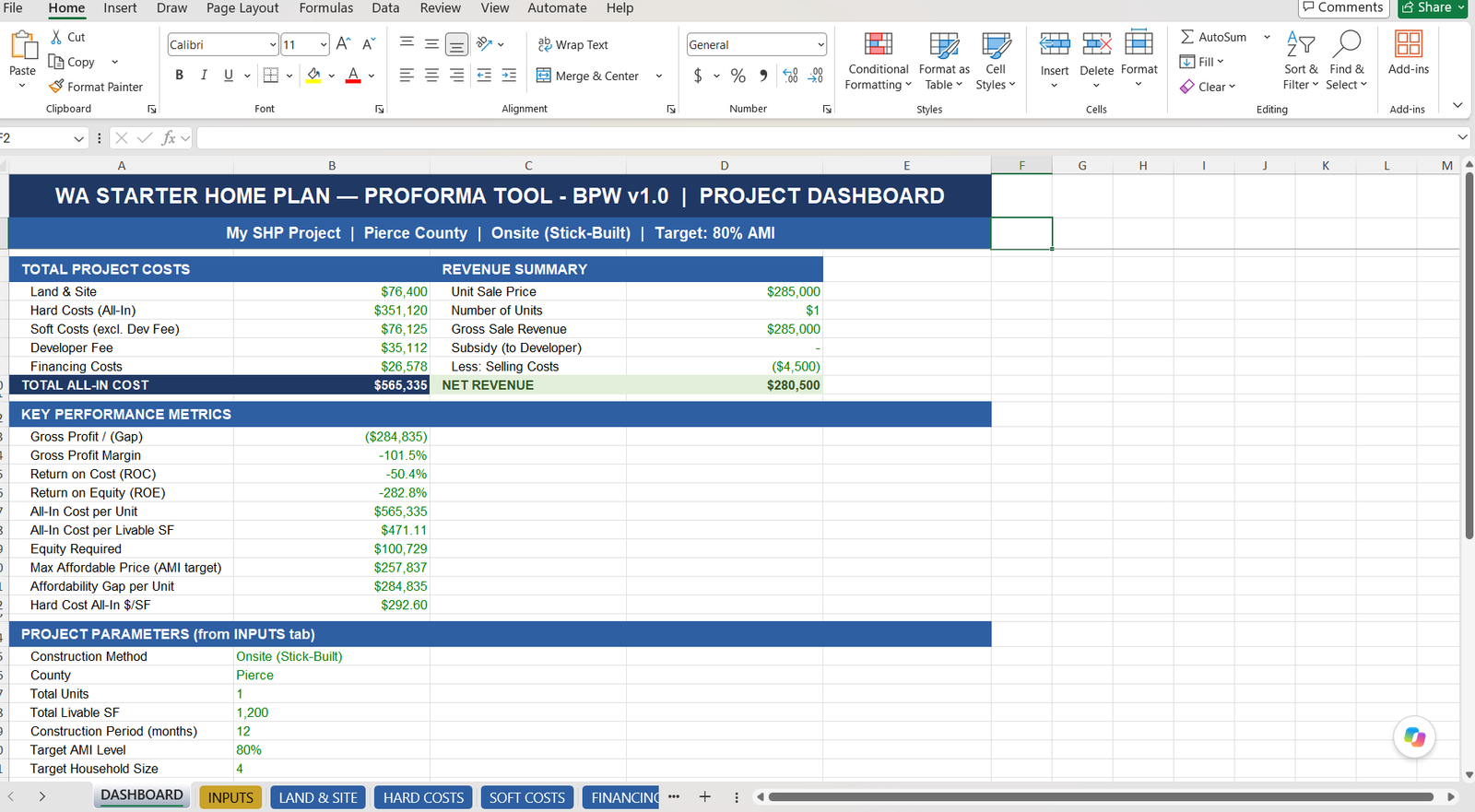Image resolution: width=1475 pixels, height=812 pixels.
Task: Increase font size with larger A icon
Action: tap(343, 44)
